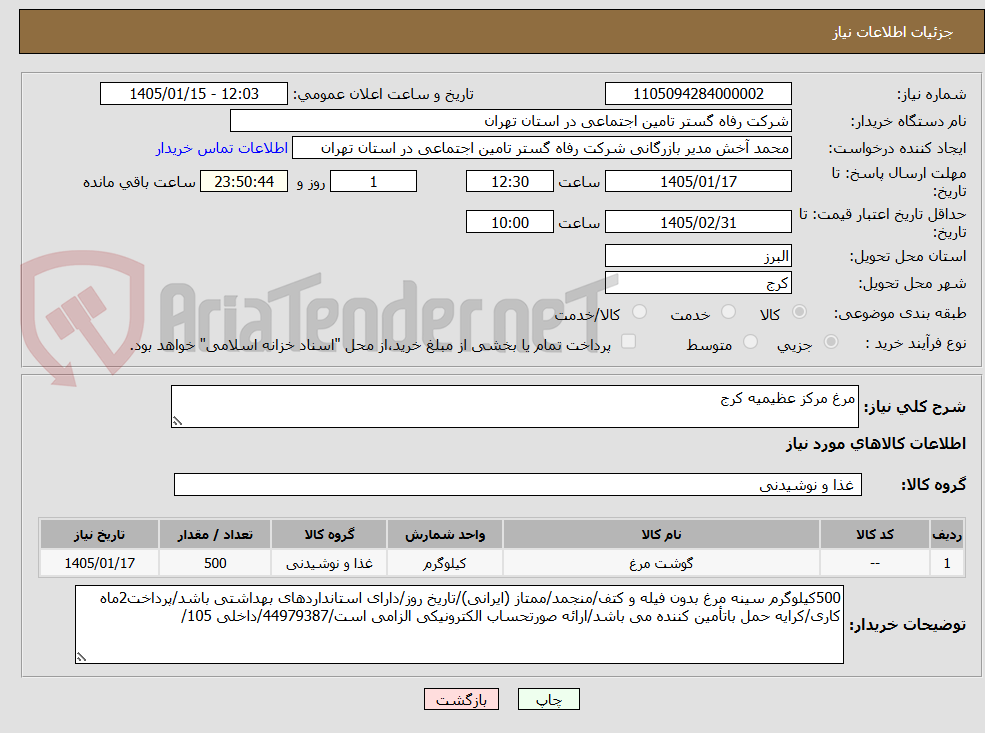Click the general description text area
Viewport: 985px width, 733px height.
514,406
